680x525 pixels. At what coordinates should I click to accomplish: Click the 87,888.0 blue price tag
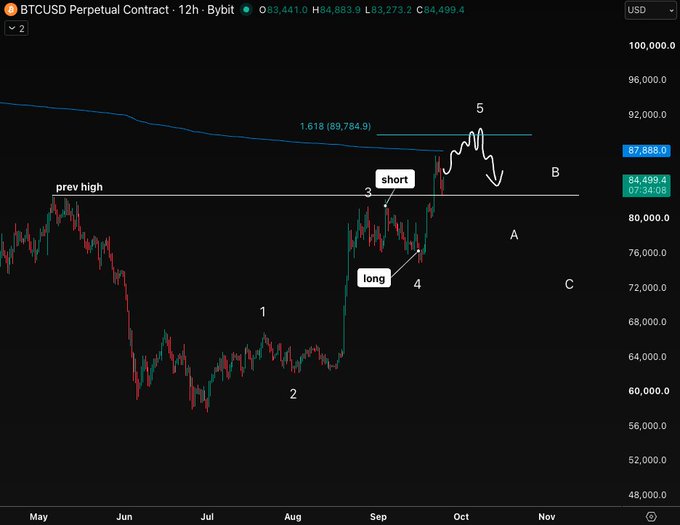[x=647, y=150]
